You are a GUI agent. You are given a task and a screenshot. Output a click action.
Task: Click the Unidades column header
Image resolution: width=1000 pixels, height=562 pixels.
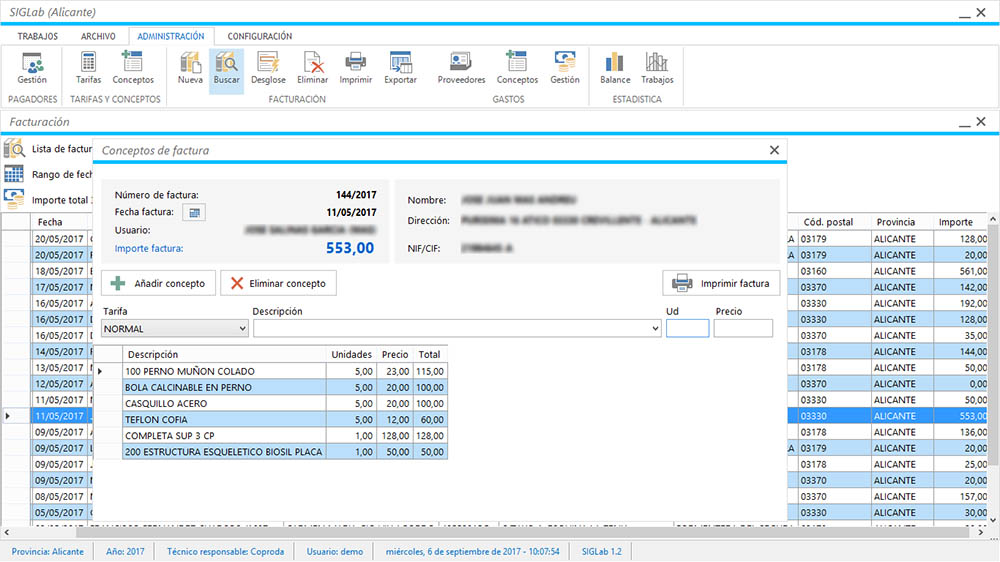coord(351,354)
